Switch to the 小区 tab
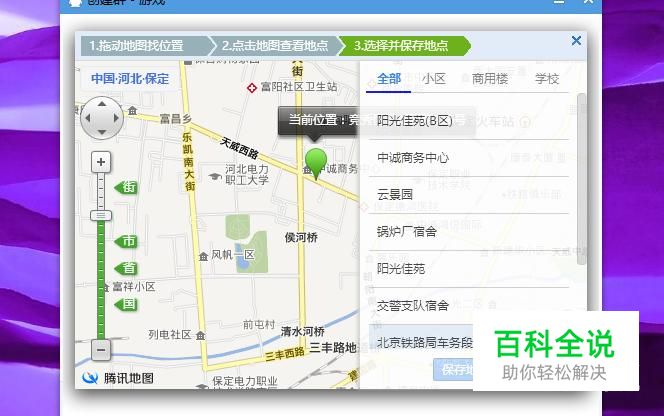 coord(434,79)
